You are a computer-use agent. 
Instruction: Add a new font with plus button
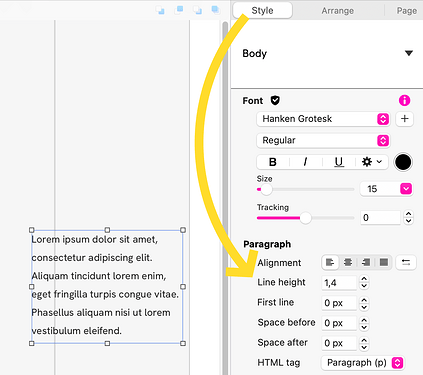(404, 119)
